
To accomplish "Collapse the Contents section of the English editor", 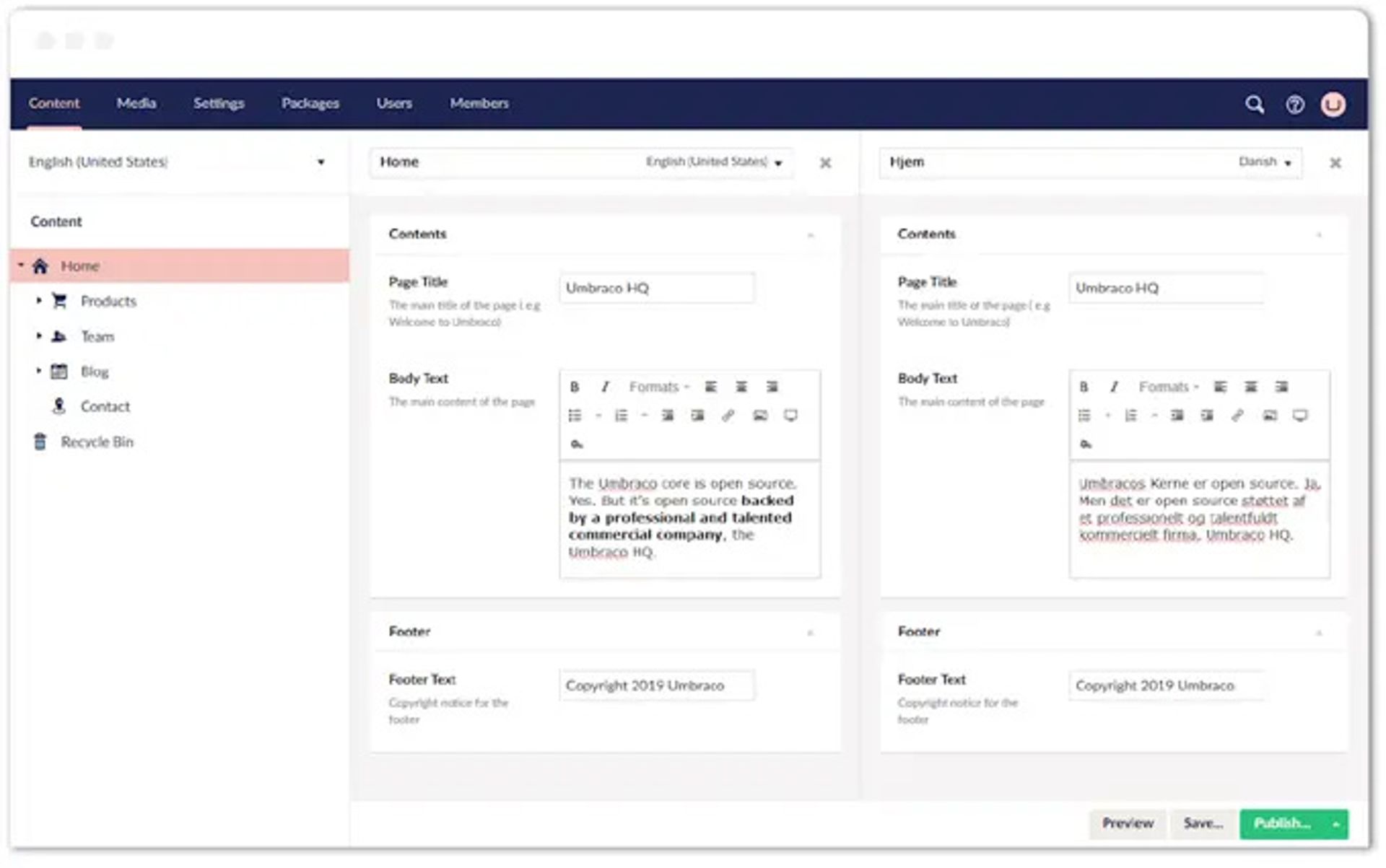I will 811,236.
